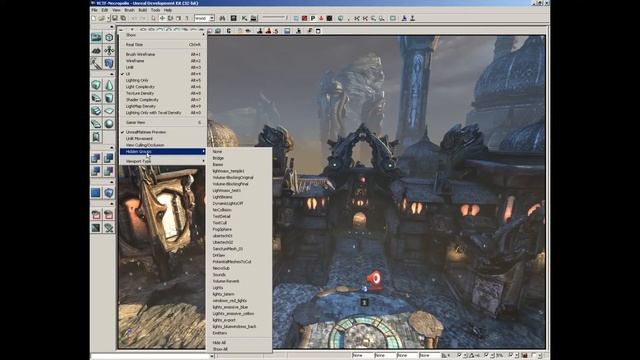This screenshot has height=360, width=640.
Task: Select Wireframe view mode
Action: tap(163, 61)
